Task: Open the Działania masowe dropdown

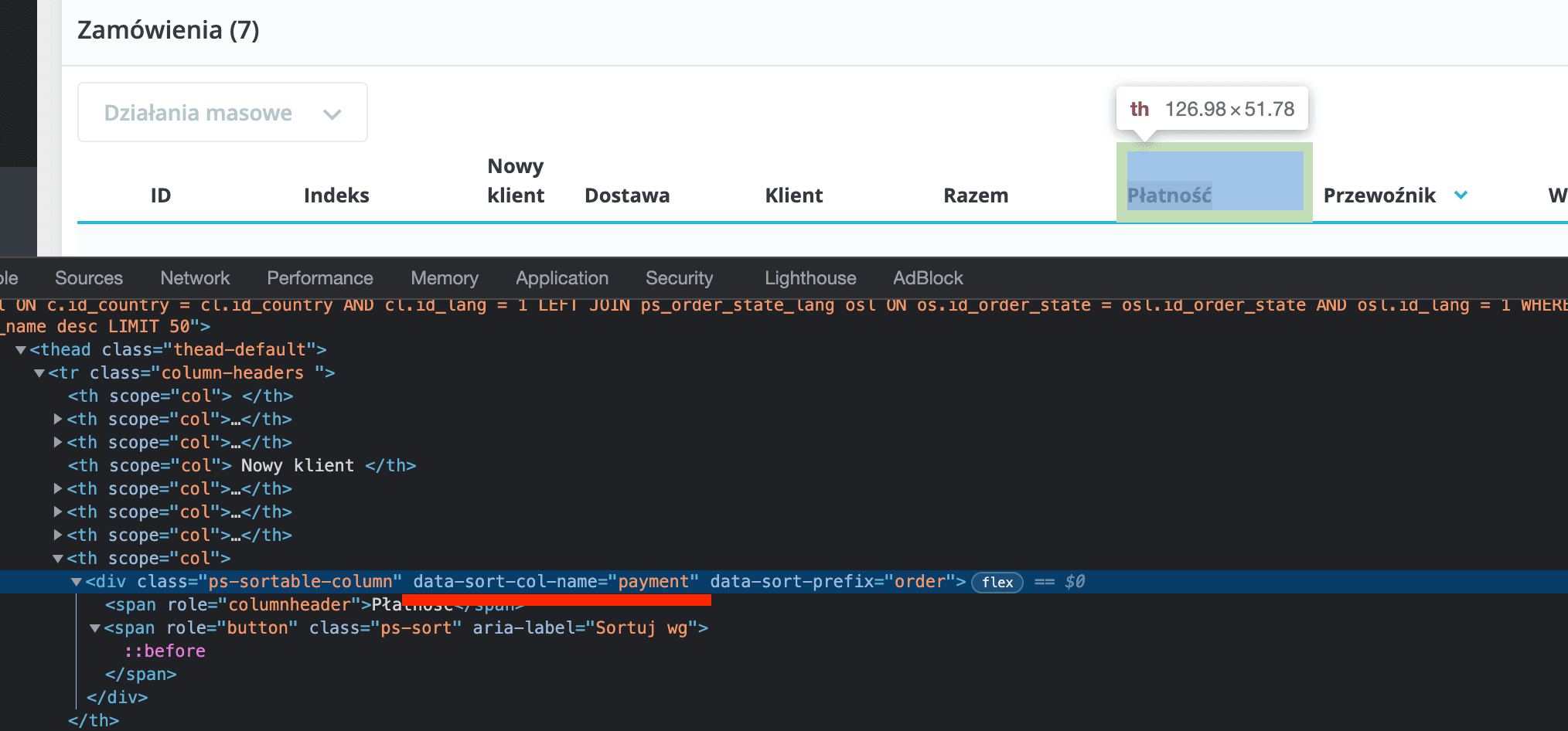Action: click(x=223, y=112)
